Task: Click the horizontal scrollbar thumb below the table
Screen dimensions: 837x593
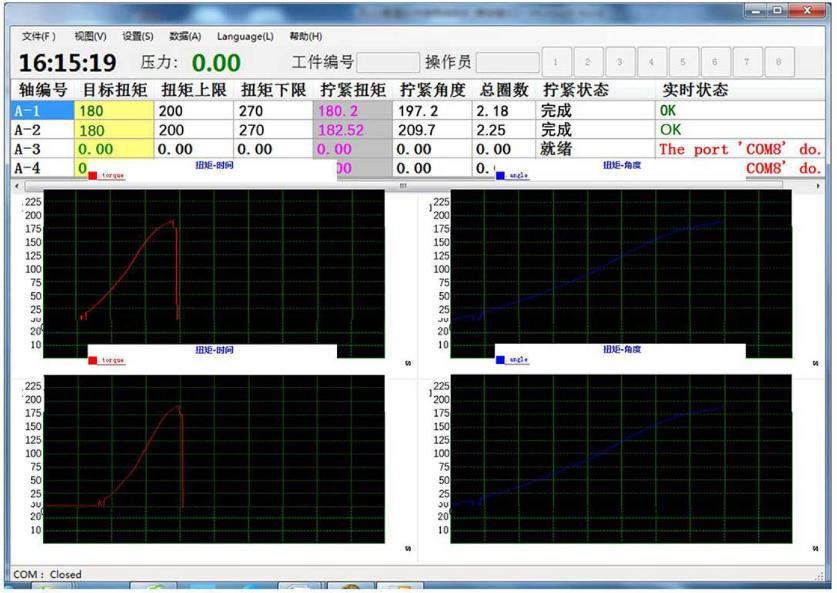Action: pyautogui.click(x=403, y=186)
